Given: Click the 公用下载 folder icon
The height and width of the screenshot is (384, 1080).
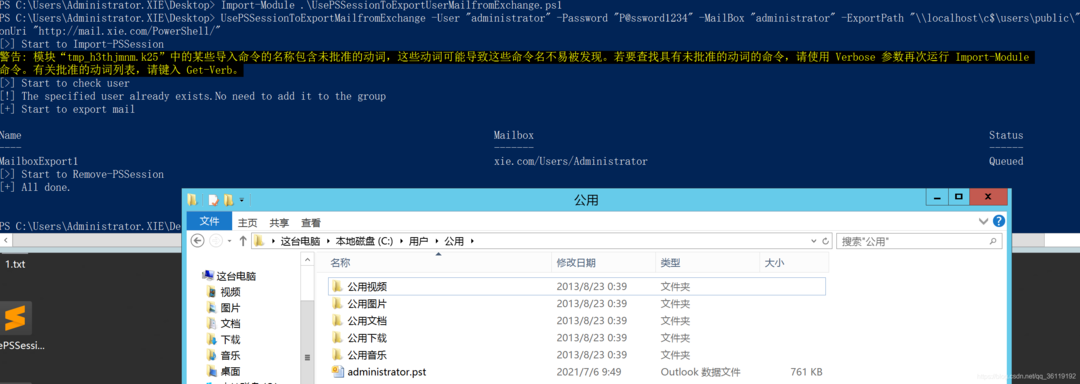Looking at the screenshot, I should pyautogui.click(x=337, y=338).
